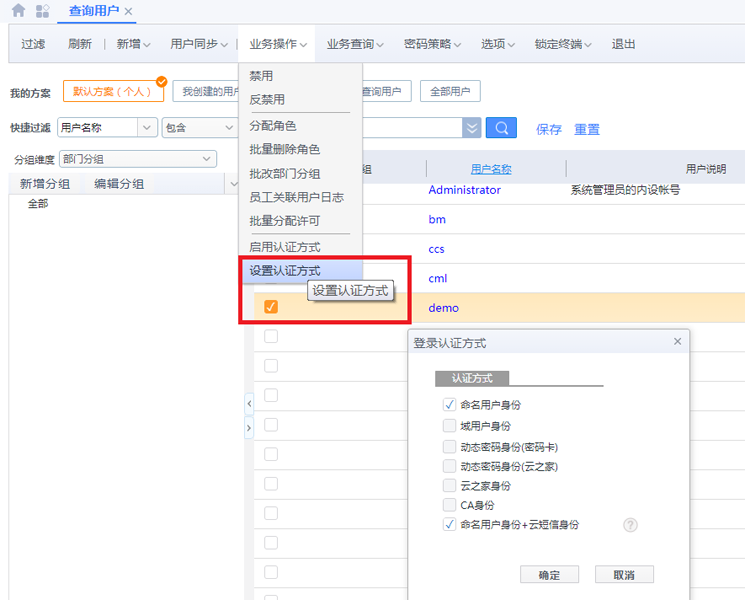Click the help question mark icon
This screenshot has height=600, width=745.
coord(630,525)
